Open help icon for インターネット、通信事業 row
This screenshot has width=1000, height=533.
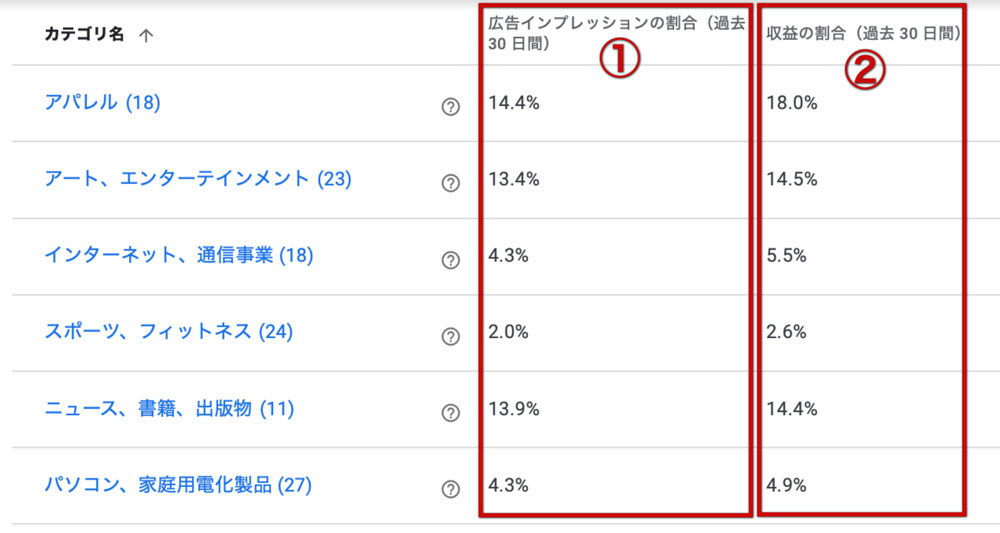click(x=451, y=259)
